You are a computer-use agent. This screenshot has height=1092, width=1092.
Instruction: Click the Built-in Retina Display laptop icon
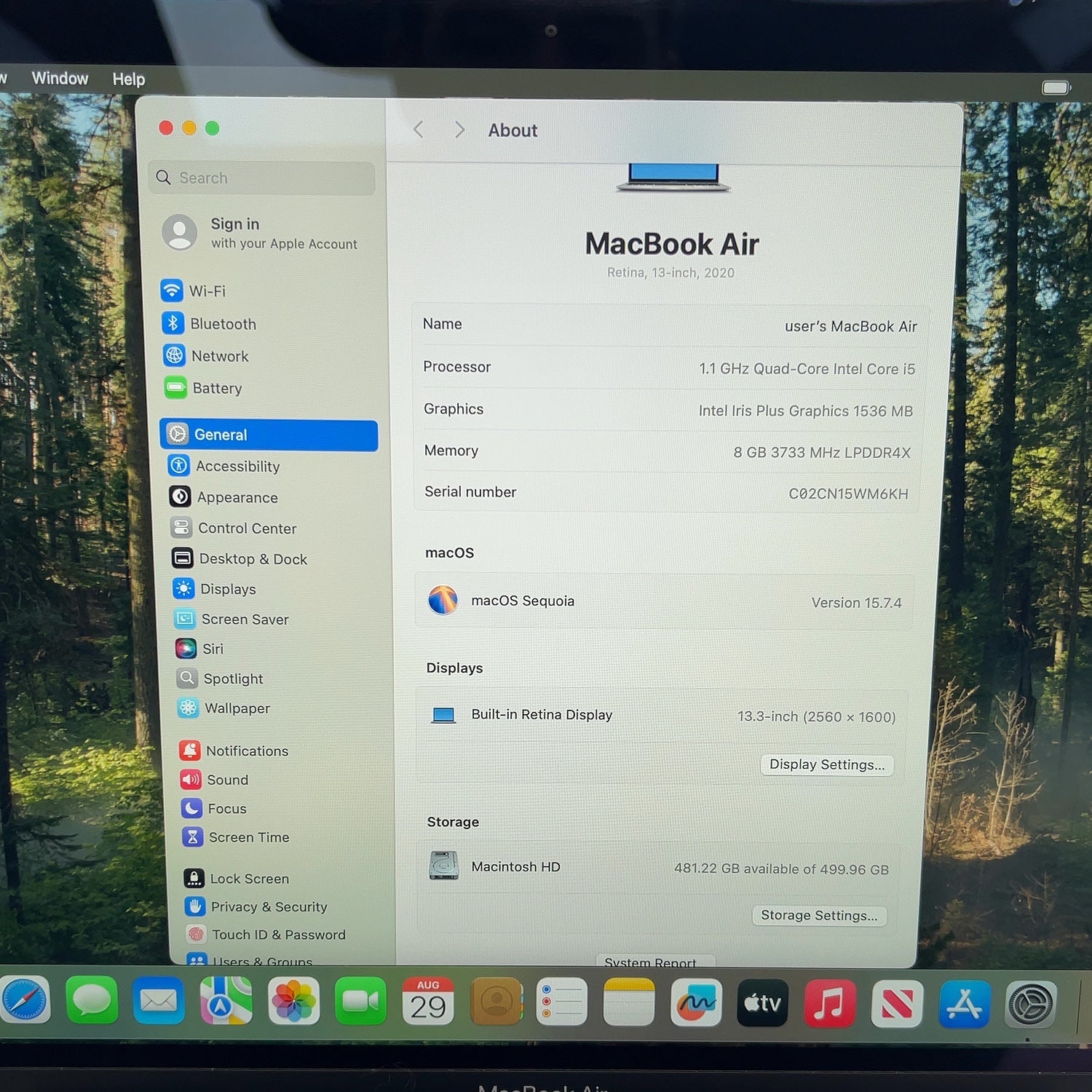pos(443,715)
